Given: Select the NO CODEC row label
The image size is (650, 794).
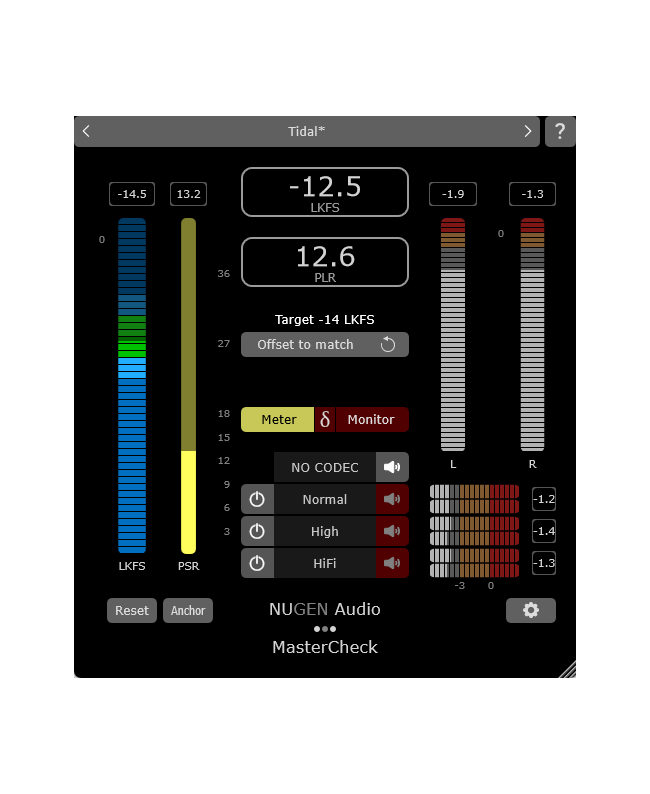Looking at the screenshot, I should (325, 467).
